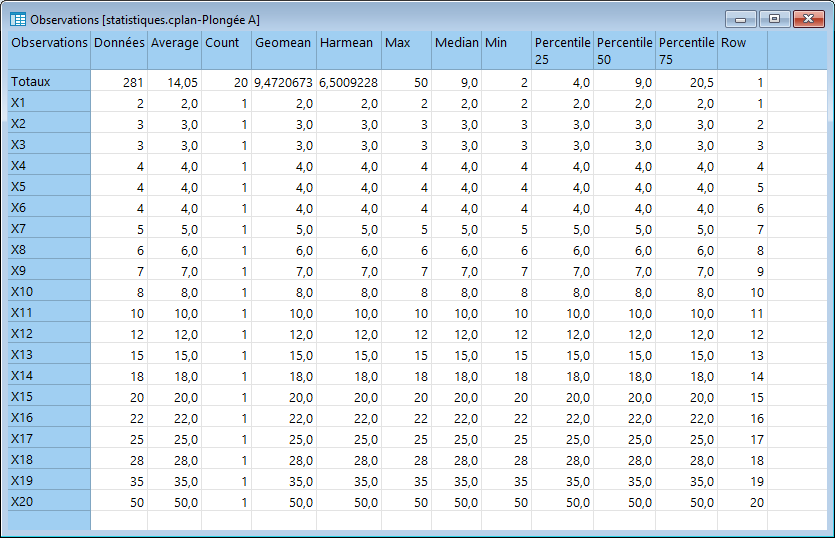
Task: Click the Max cell in row X11
Action: (406, 313)
